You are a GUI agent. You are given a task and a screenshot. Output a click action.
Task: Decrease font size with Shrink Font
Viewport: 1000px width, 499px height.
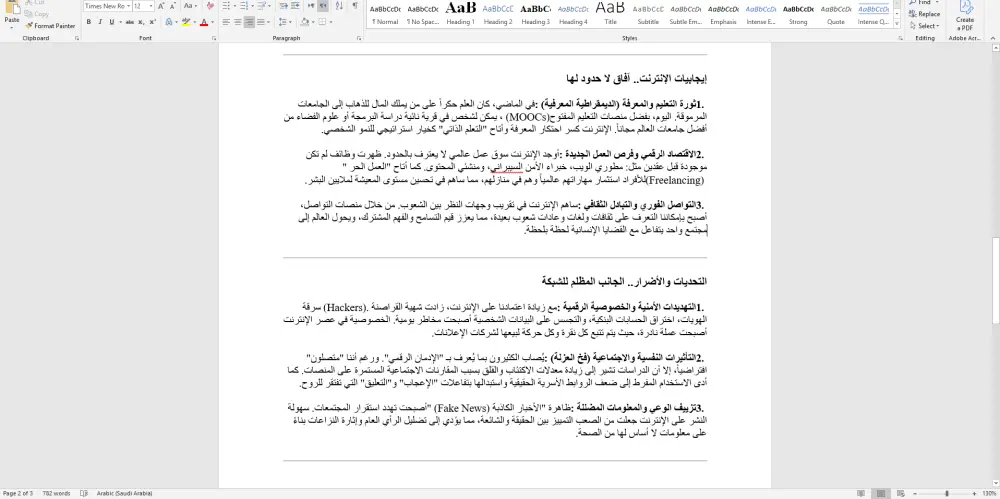[172, 6]
